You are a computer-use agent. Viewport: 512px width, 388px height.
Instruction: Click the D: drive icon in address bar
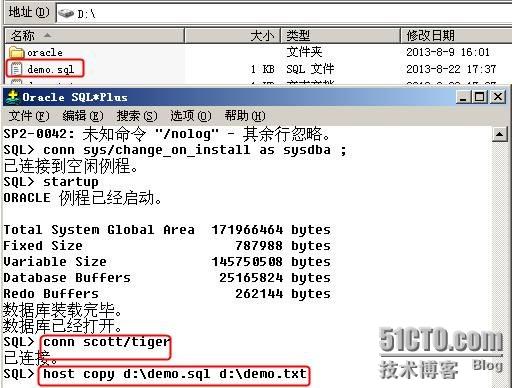point(66,14)
